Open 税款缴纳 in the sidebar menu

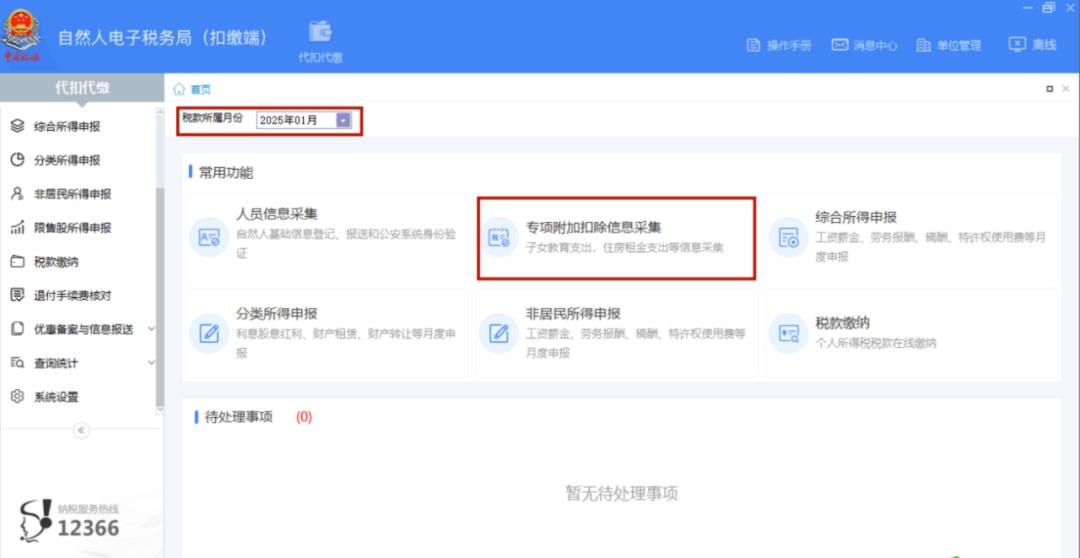click(56, 261)
